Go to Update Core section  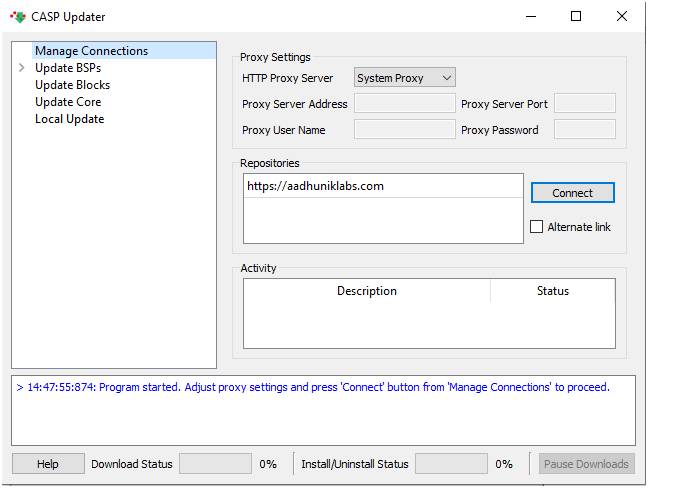(x=68, y=102)
